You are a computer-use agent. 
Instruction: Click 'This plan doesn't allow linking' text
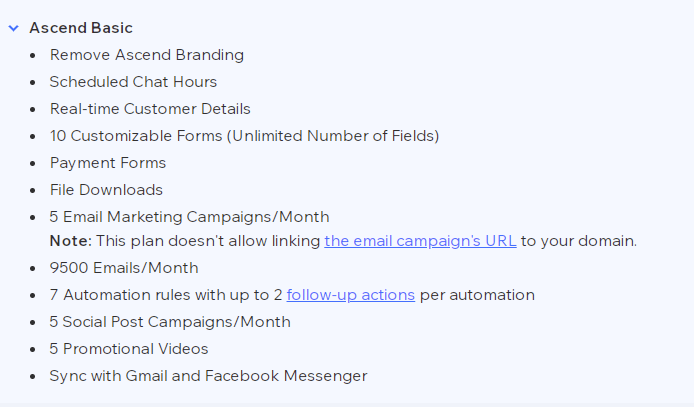[x=208, y=241]
